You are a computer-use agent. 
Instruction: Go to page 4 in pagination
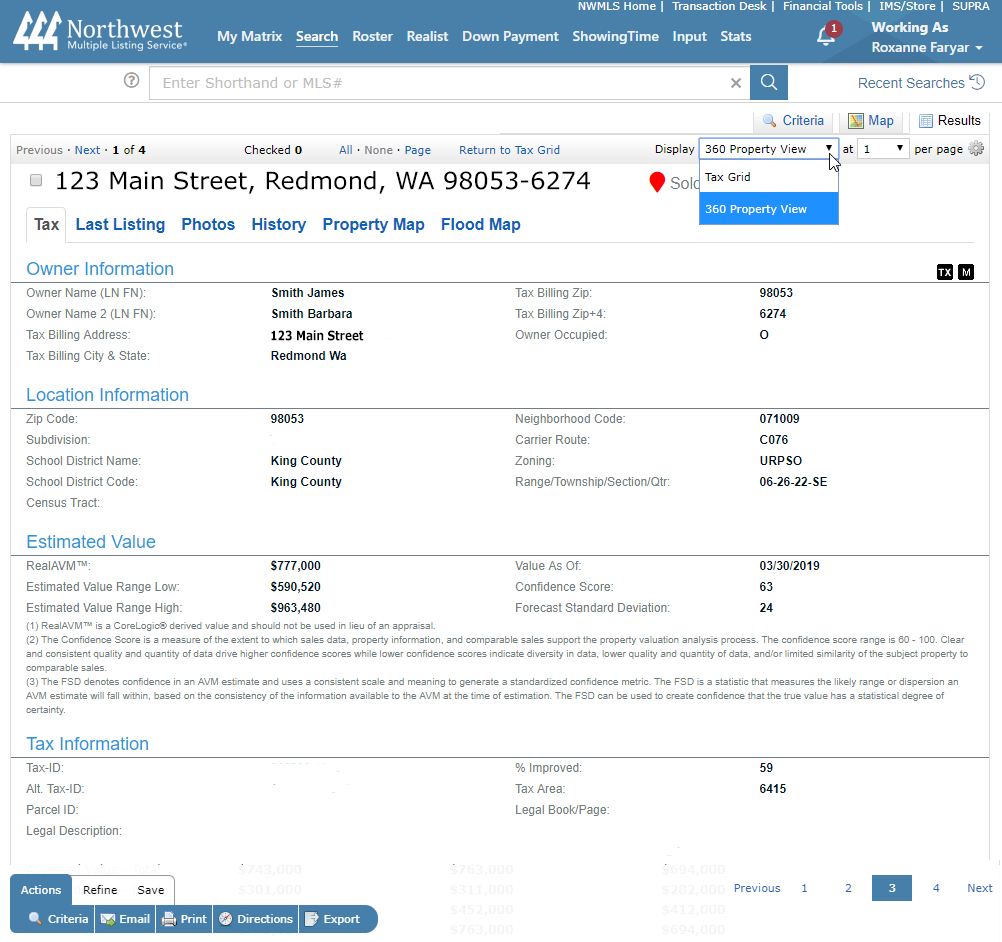[x=936, y=888]
